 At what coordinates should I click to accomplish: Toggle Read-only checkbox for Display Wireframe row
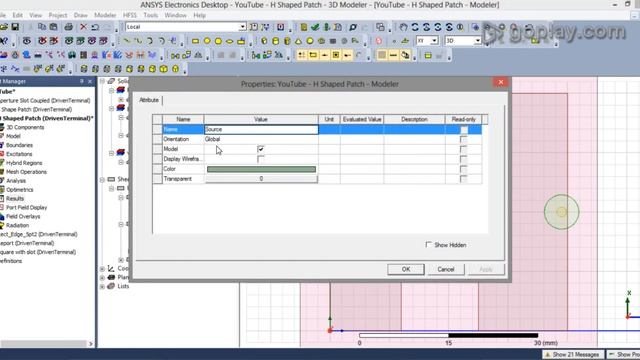[x=464, y=159]
